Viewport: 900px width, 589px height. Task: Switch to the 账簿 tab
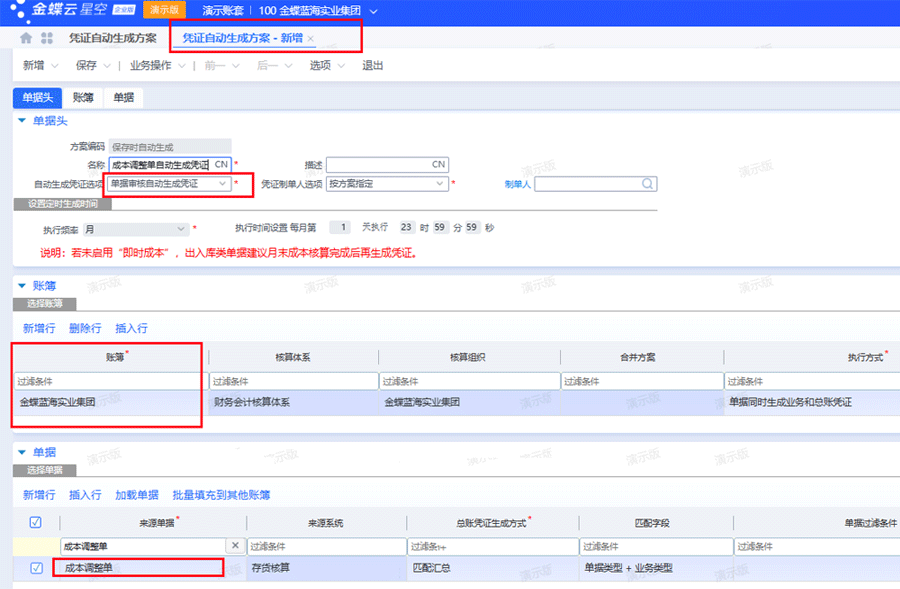pyautogui.click(x=83, y=98)
